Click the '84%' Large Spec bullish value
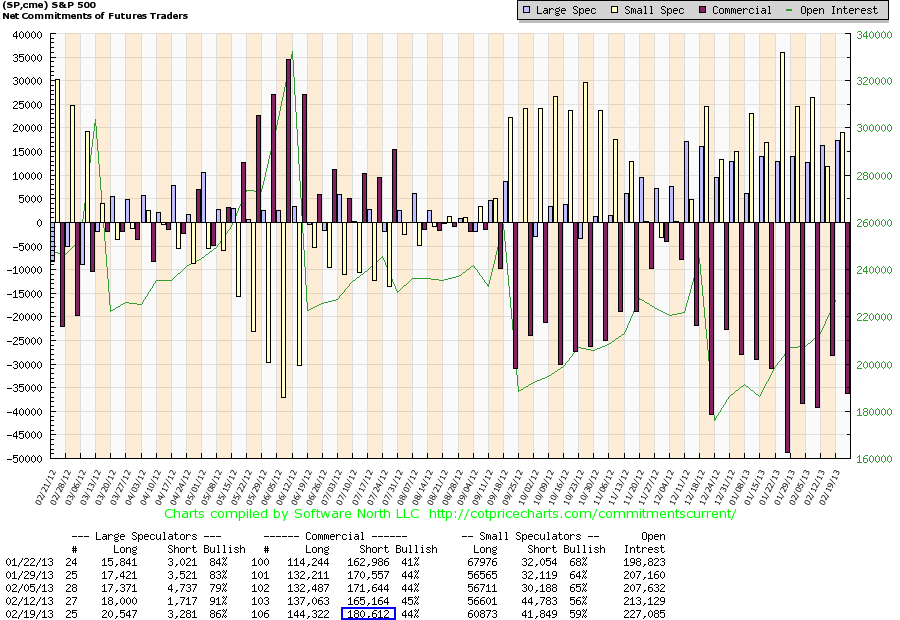 tap(218, 563)
